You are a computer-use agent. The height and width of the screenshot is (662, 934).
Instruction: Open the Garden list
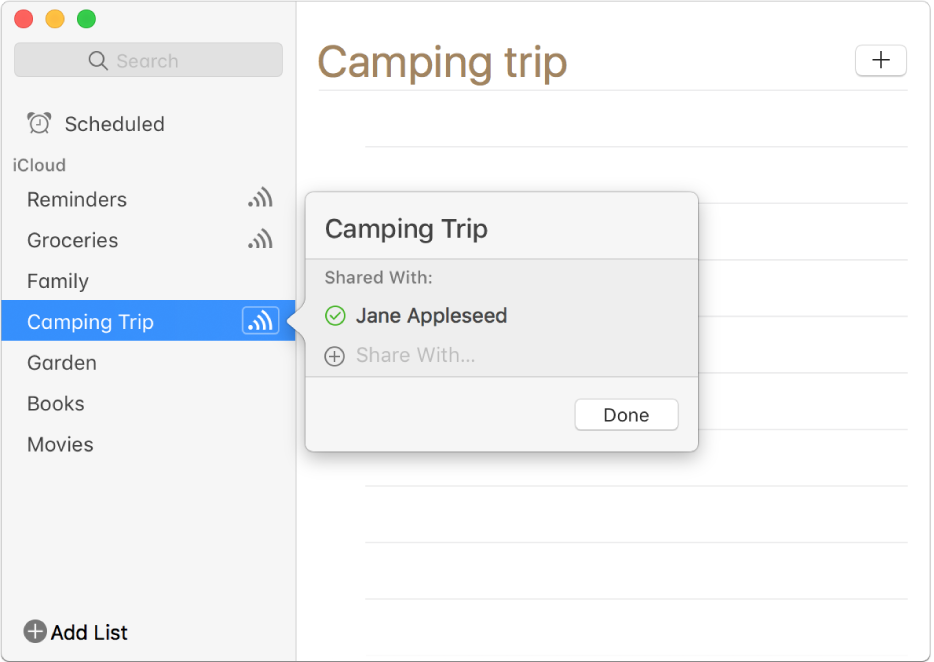click(x=62, y=363)
